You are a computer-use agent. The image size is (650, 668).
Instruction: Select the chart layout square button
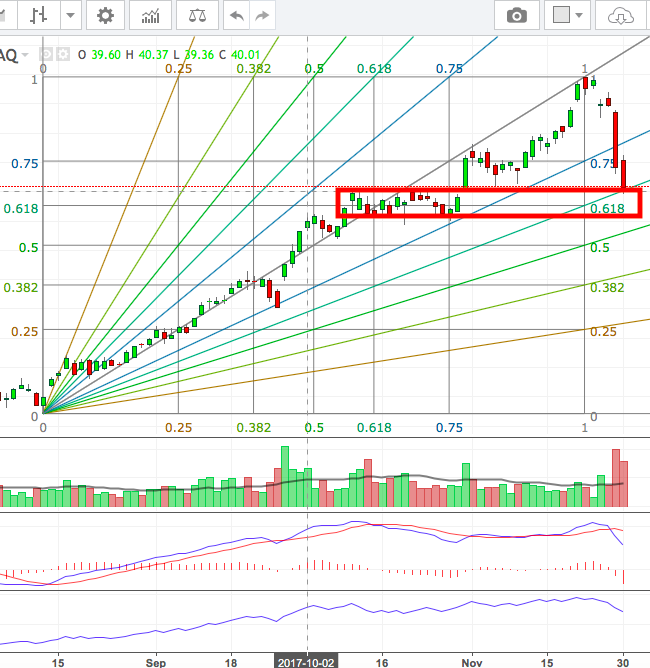(561, 16)
